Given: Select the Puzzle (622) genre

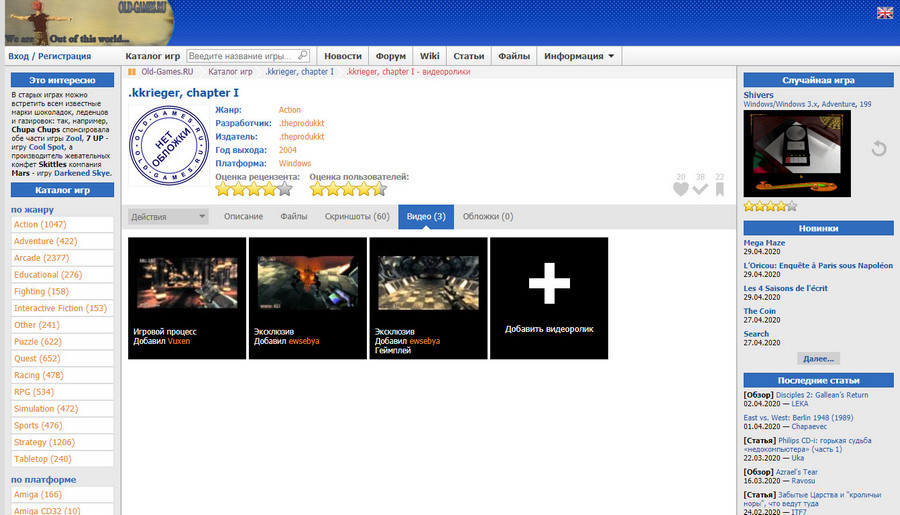Looking at the screenshot, I should click(x=62, y=342).
